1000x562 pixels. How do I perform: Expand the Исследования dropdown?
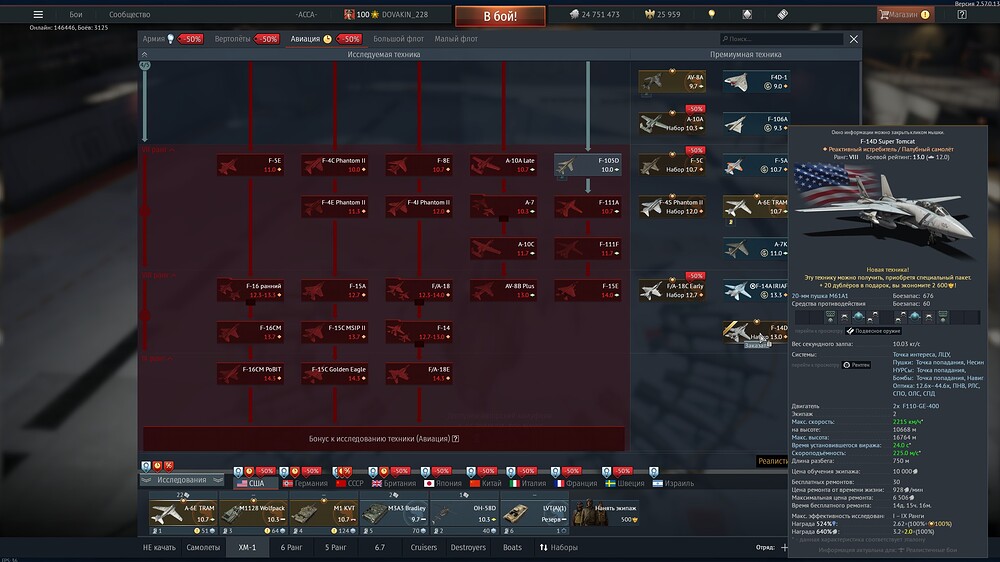(x=182, y=480)
